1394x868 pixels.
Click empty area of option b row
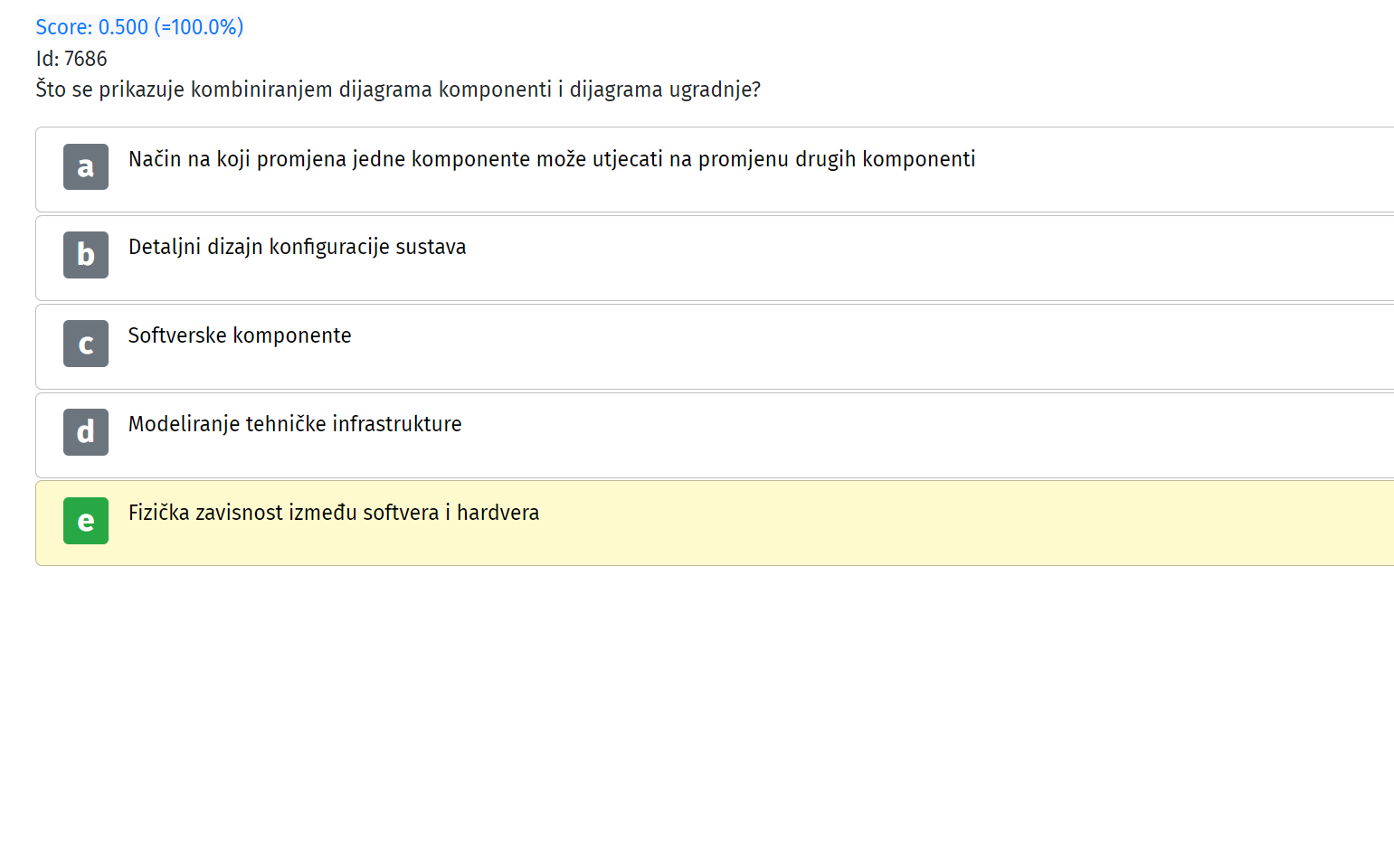coord(905,258)
